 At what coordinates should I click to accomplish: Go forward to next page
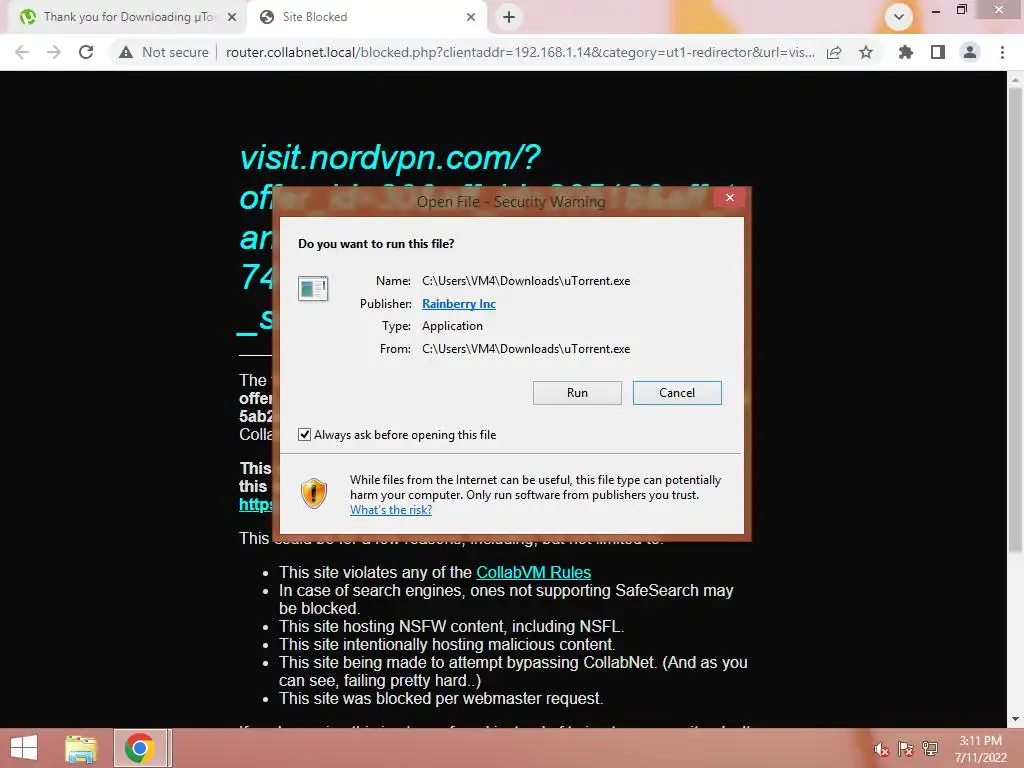tap(54, 52)
